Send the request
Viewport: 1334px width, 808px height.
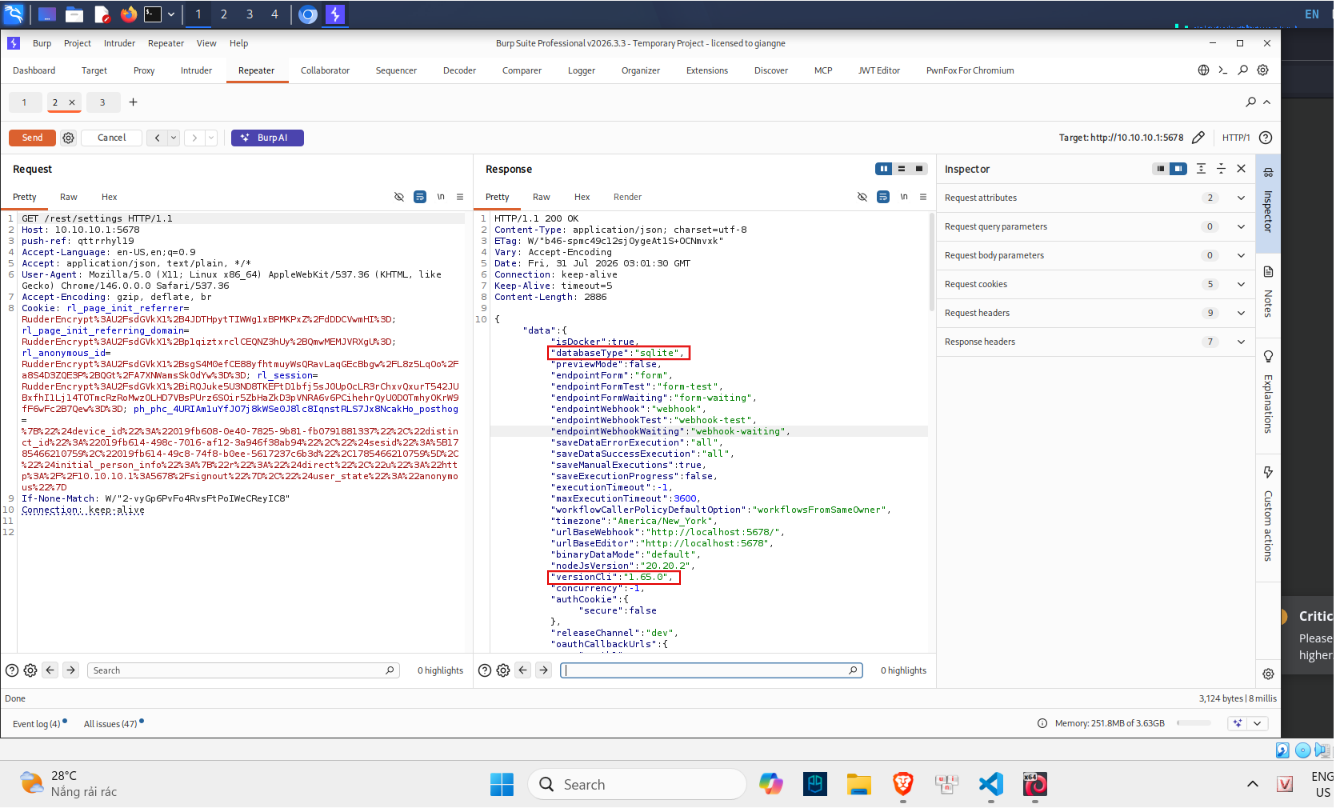click(32, 138)
